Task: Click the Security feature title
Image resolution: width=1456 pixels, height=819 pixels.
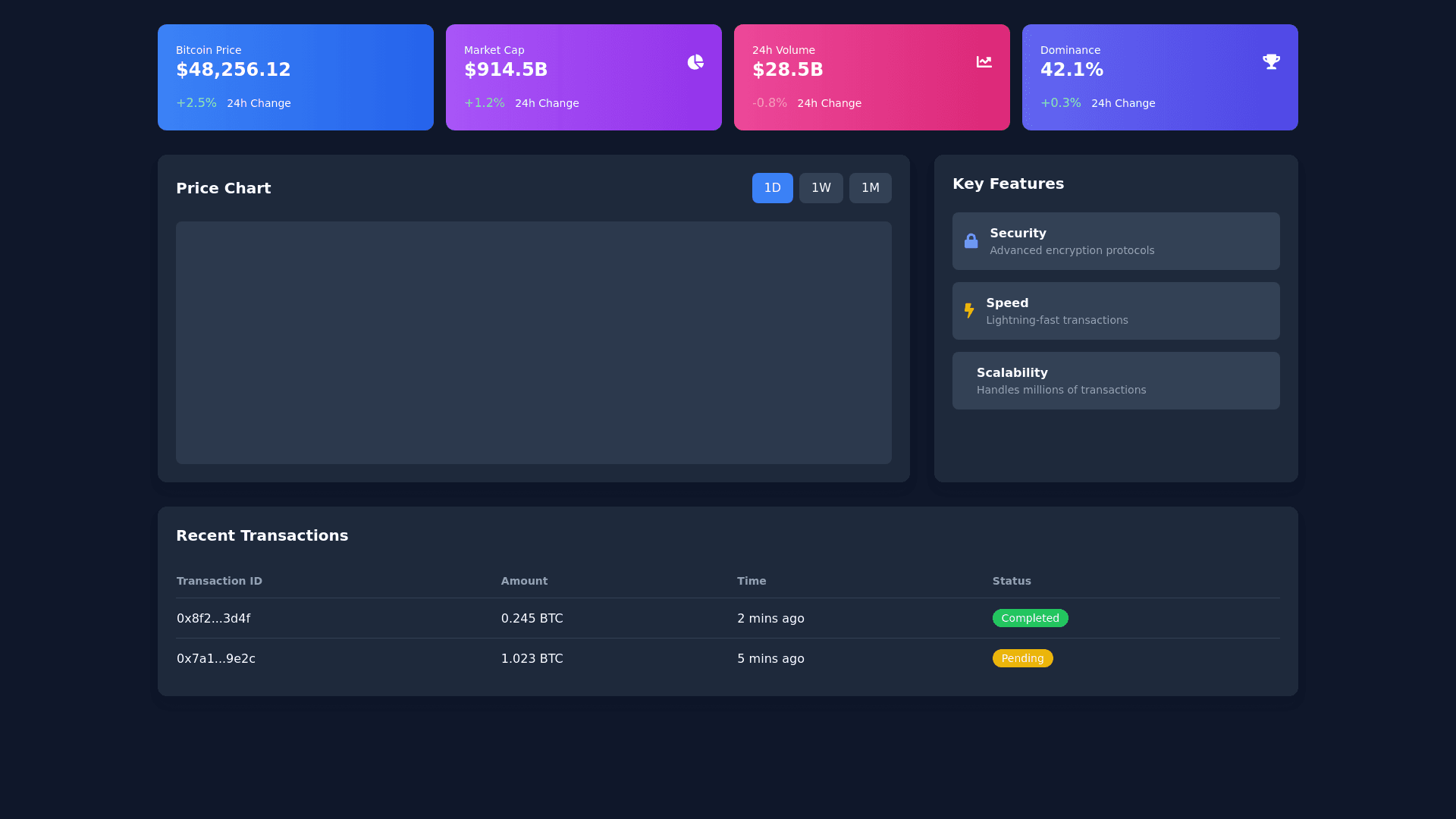Action: tap(1018, 234)
